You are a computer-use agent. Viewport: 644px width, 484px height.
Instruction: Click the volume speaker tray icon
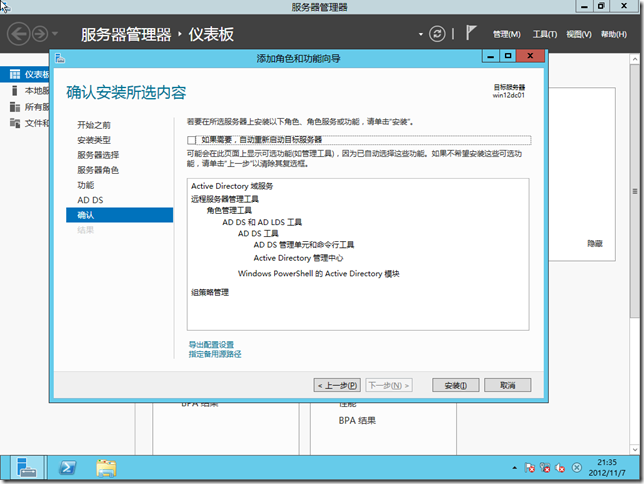click(560, 468)
